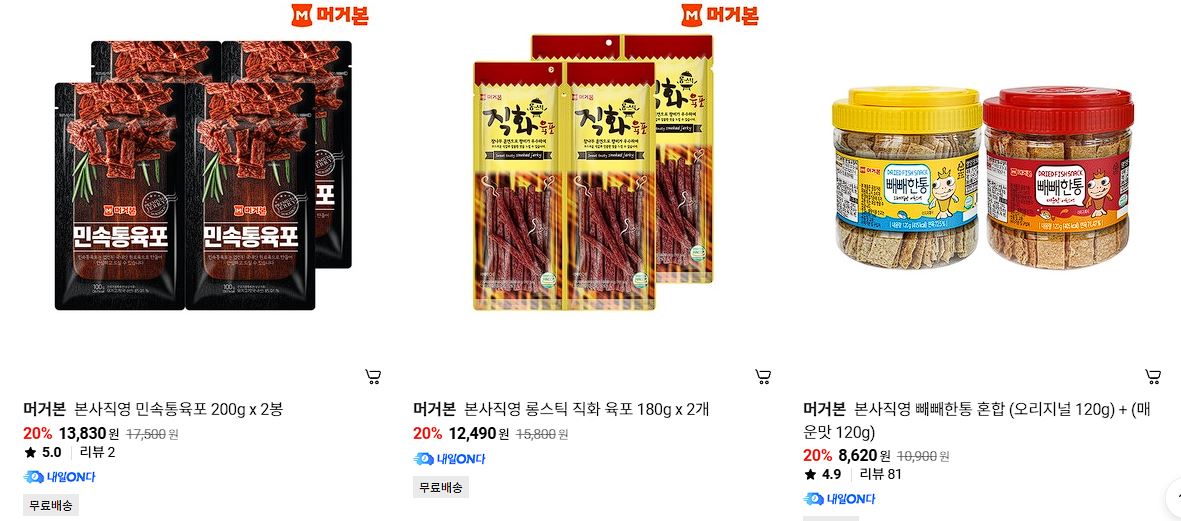Click cart icon for 빼빼한통 혼합 product
This screenshot has height=521, width=1181.
pos(1152,376)
